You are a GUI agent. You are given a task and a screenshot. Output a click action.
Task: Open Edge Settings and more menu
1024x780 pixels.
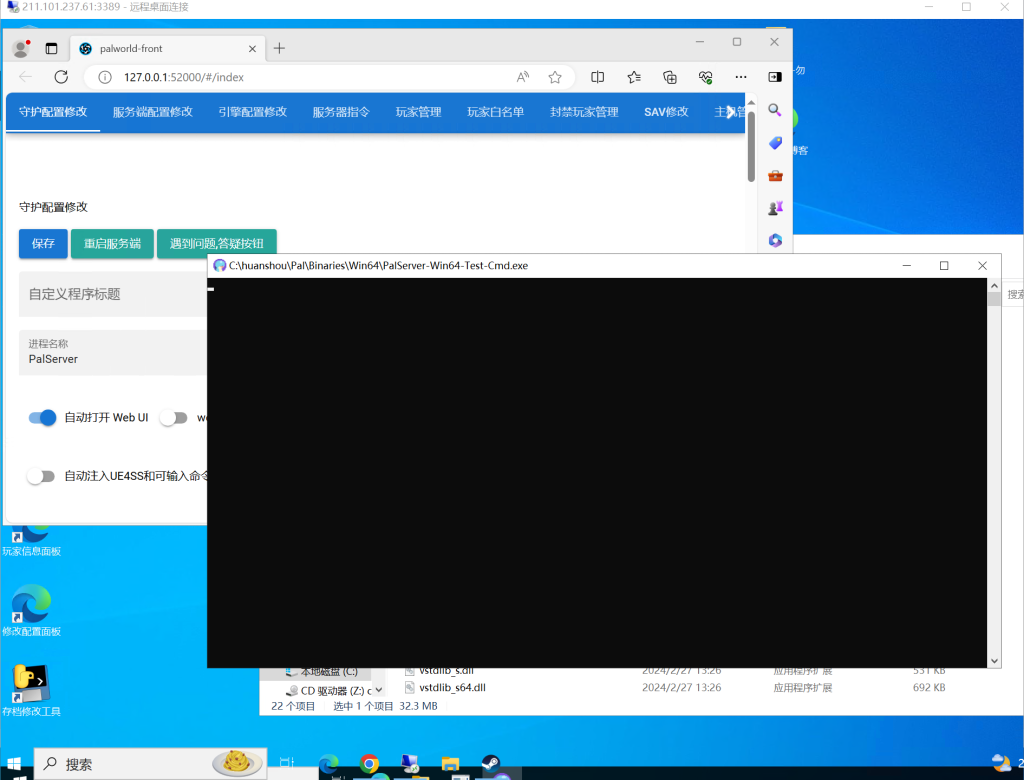point(741,77)
